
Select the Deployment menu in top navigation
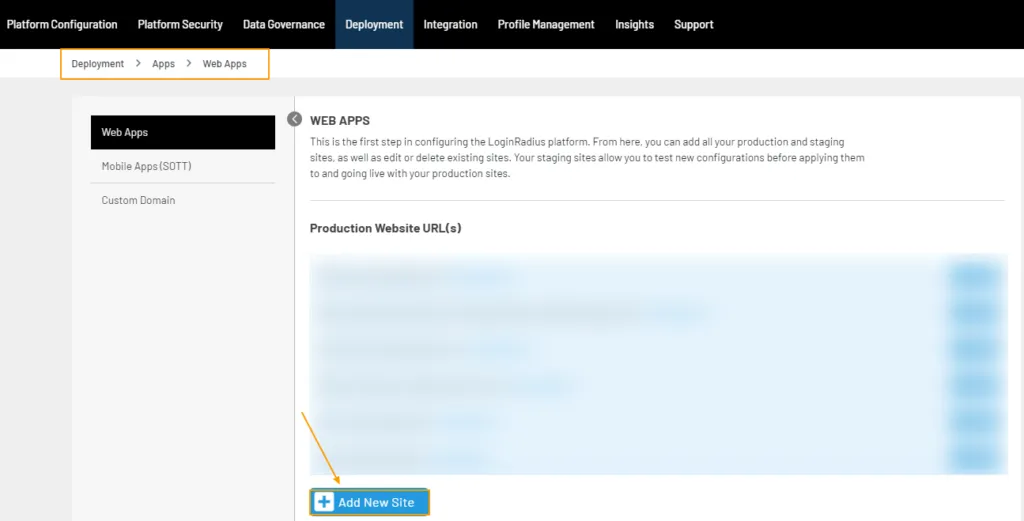coord(374,24)
